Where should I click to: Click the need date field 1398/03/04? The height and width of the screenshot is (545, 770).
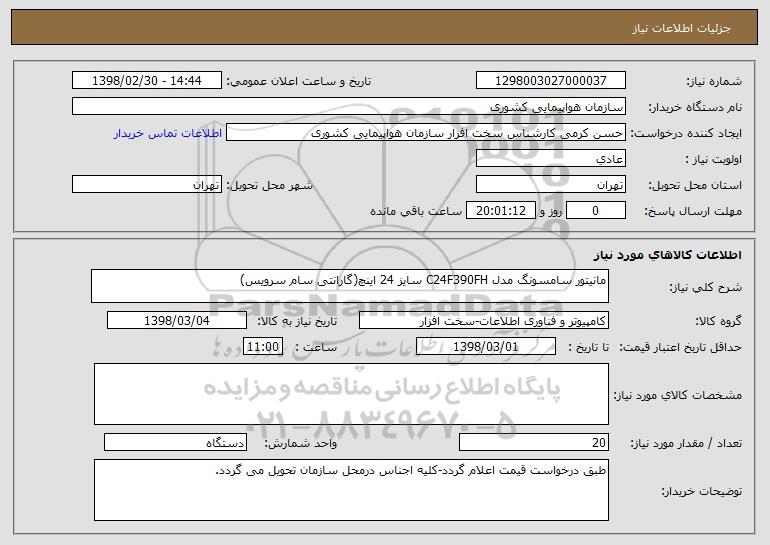(177, 321)
